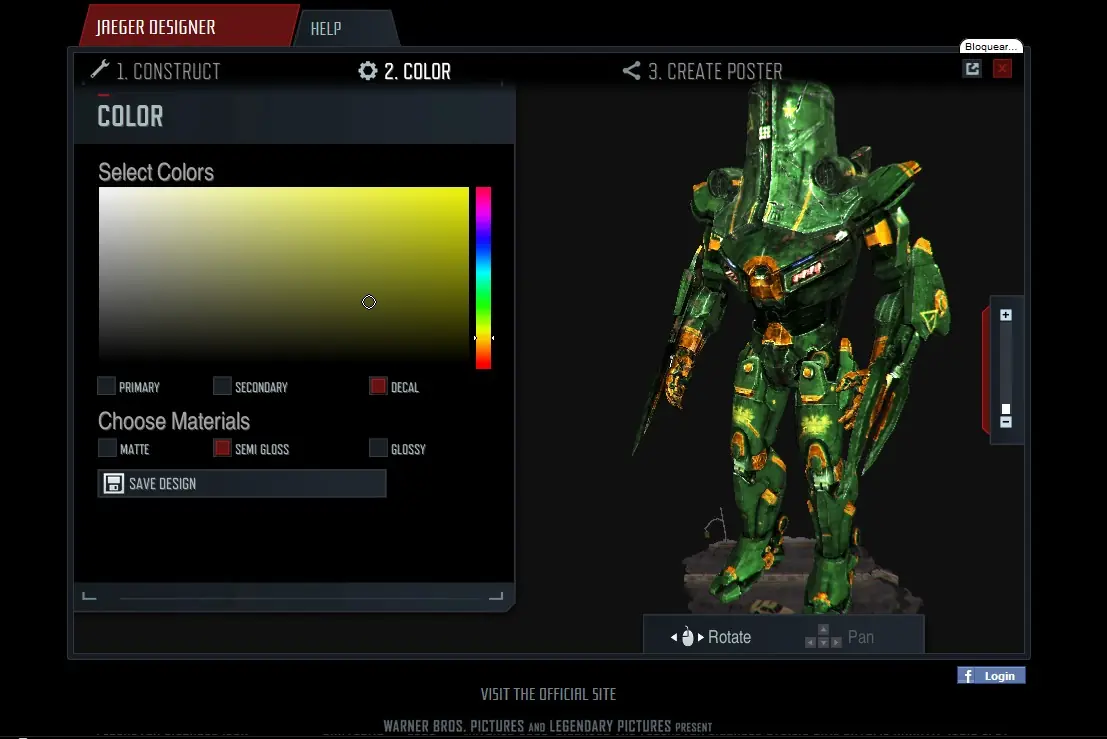Zoom out with the minus button
1107x739 pixels.
(1006, 422)
